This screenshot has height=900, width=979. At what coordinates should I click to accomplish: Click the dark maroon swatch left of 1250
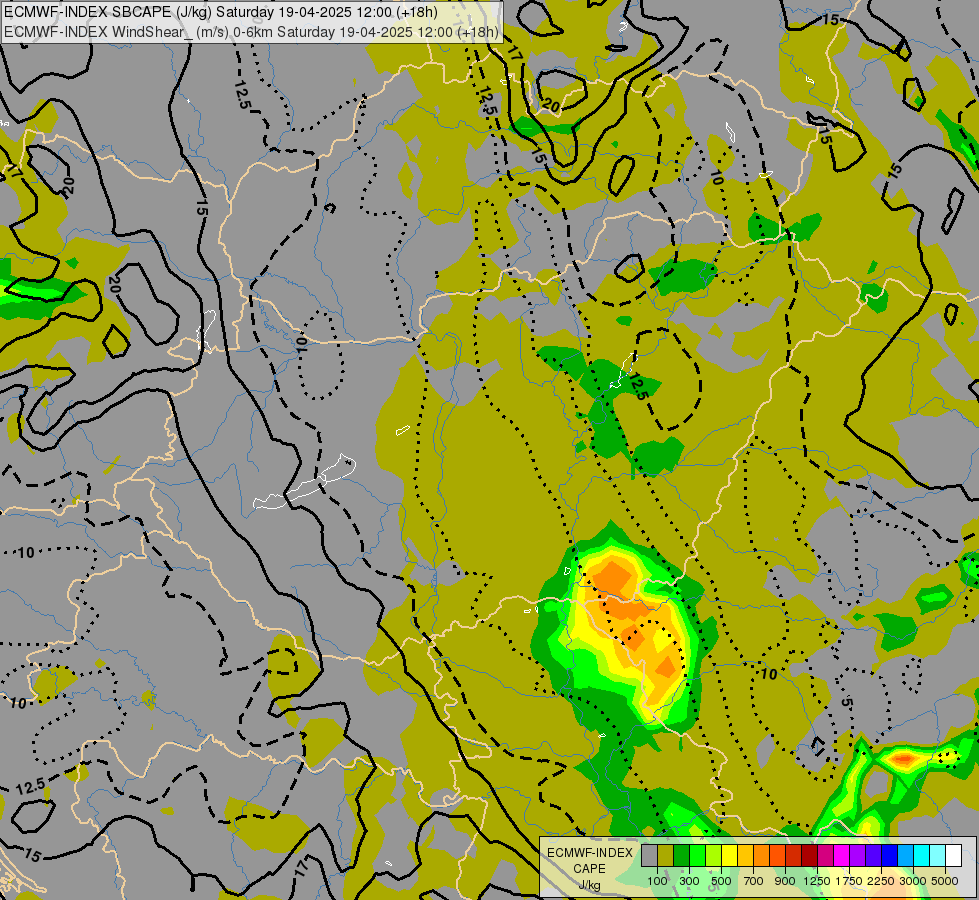(x=810, y=855)
